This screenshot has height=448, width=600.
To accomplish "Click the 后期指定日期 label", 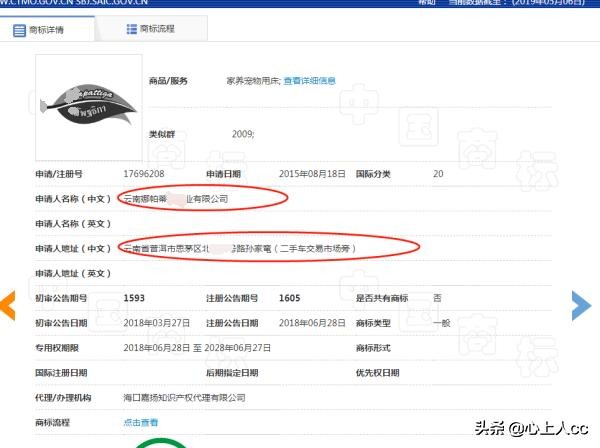I will click(232, 373).
